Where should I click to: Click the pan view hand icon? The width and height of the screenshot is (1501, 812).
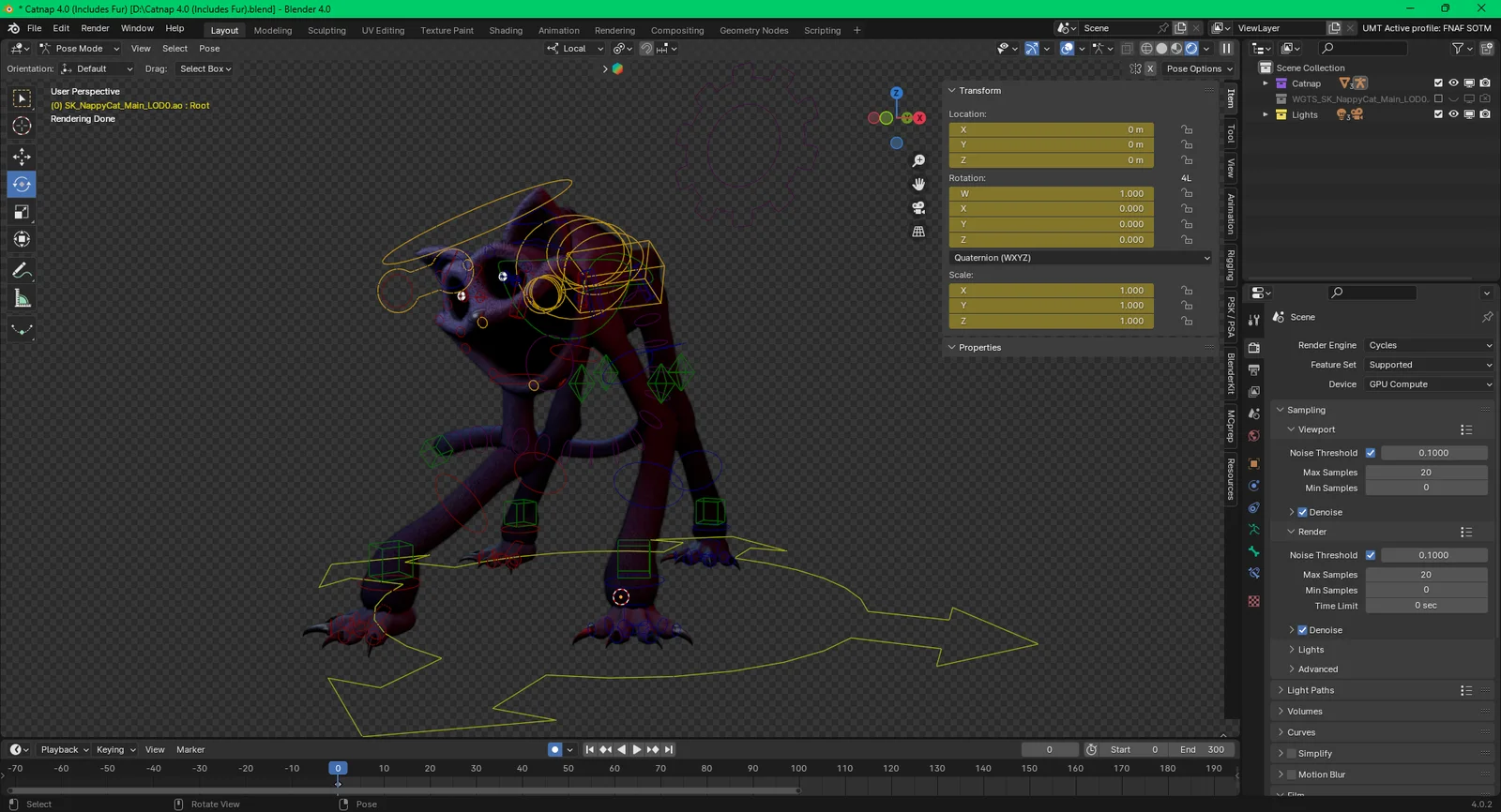click(x=918, y=184)
